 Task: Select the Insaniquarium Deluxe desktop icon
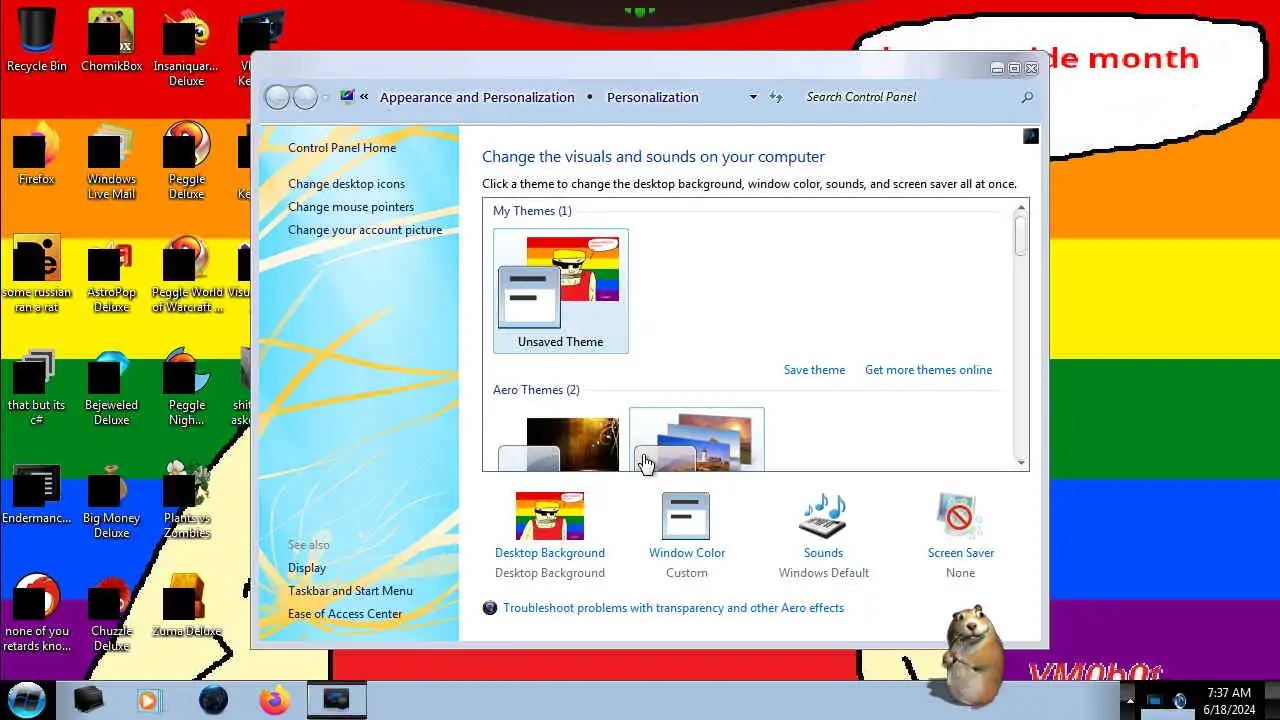point(186,48)
